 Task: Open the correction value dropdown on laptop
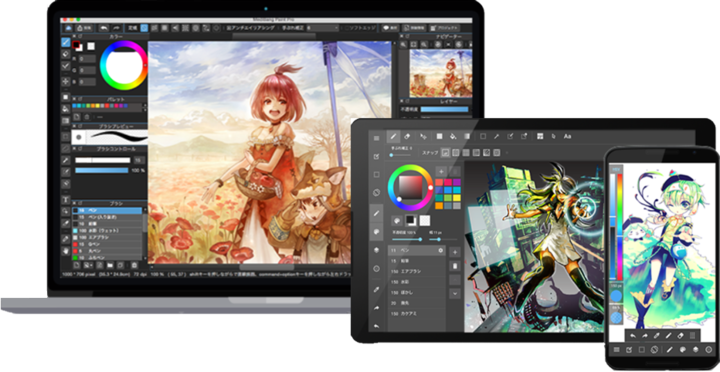(323, 28)
